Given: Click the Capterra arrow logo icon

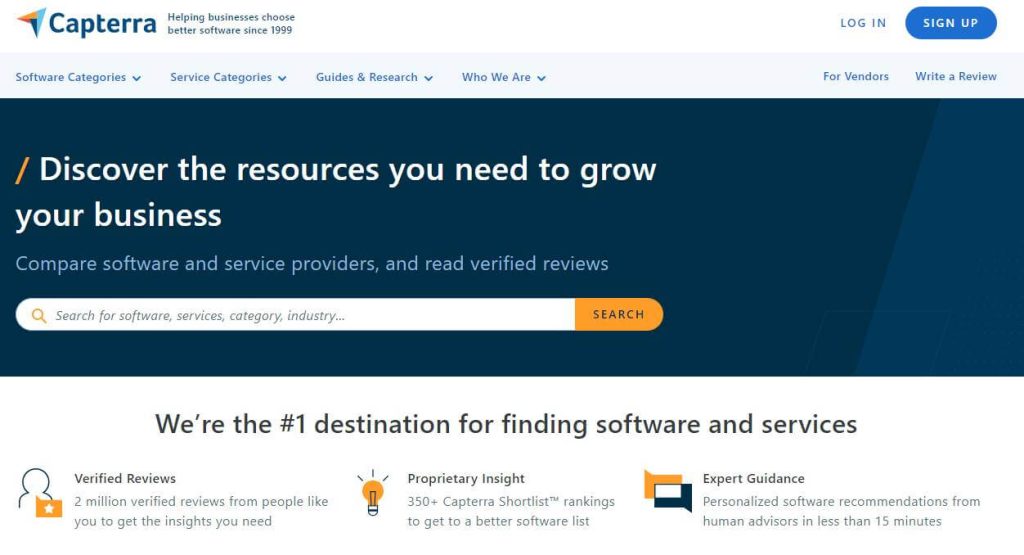Looking at the screenshot, I should pos(31,22).
